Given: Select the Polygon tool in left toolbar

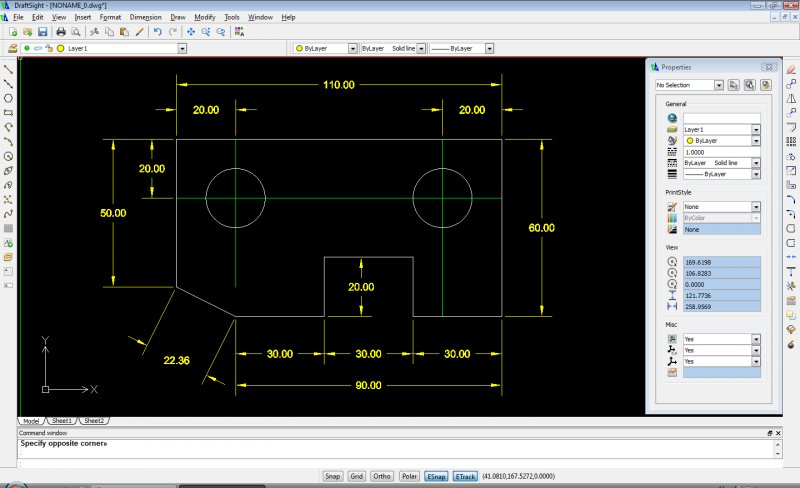Looking at the screenshot, I should pyautogui.click(x=8, y=98).
